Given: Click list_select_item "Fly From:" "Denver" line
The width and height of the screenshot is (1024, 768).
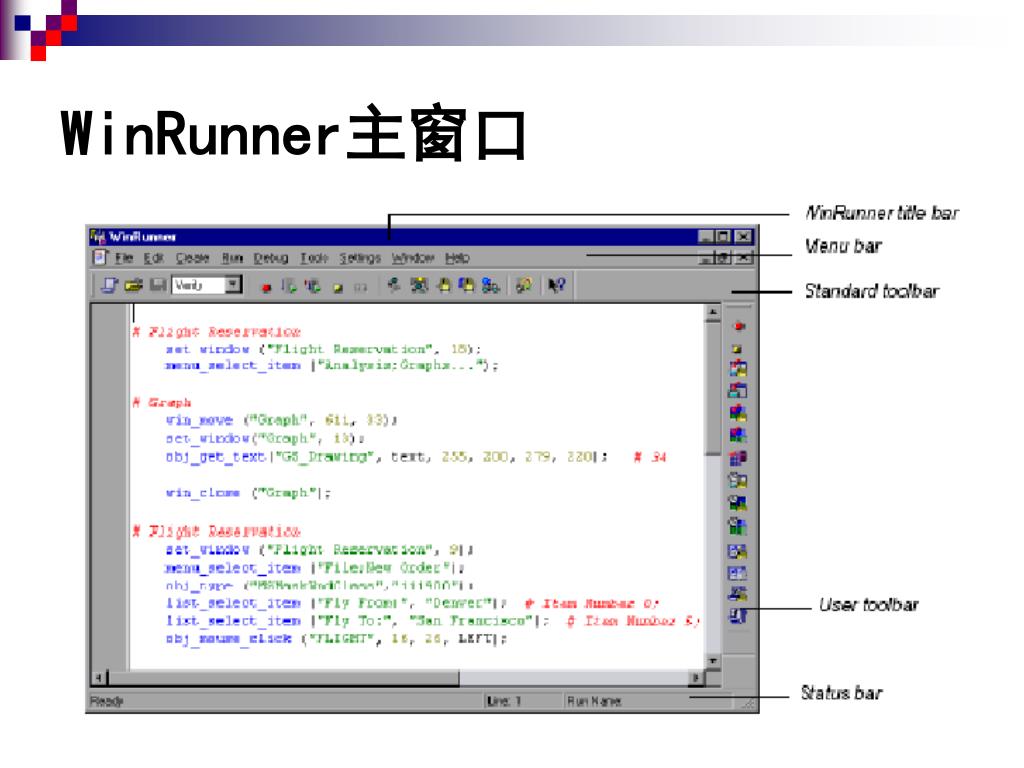Looking at the screenshot, I should 413,603.
